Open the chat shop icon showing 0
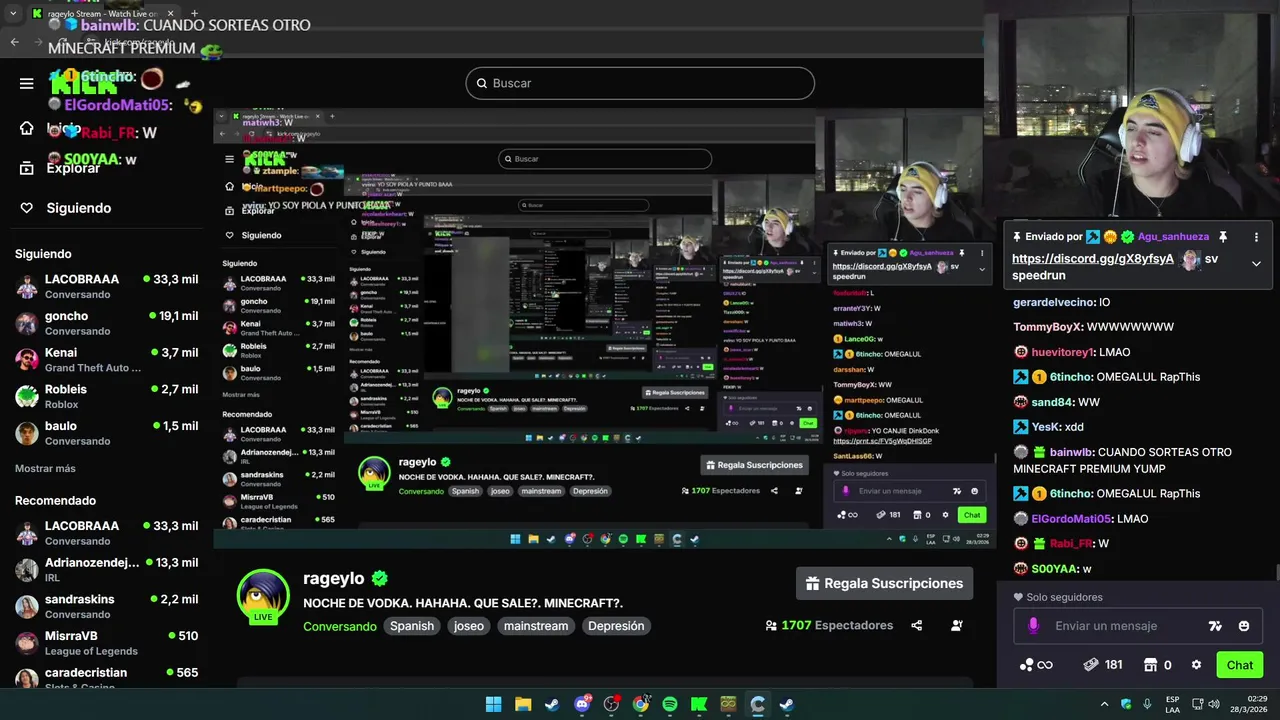Screen dimensions: 1280x720 (x=1150, y=665)
